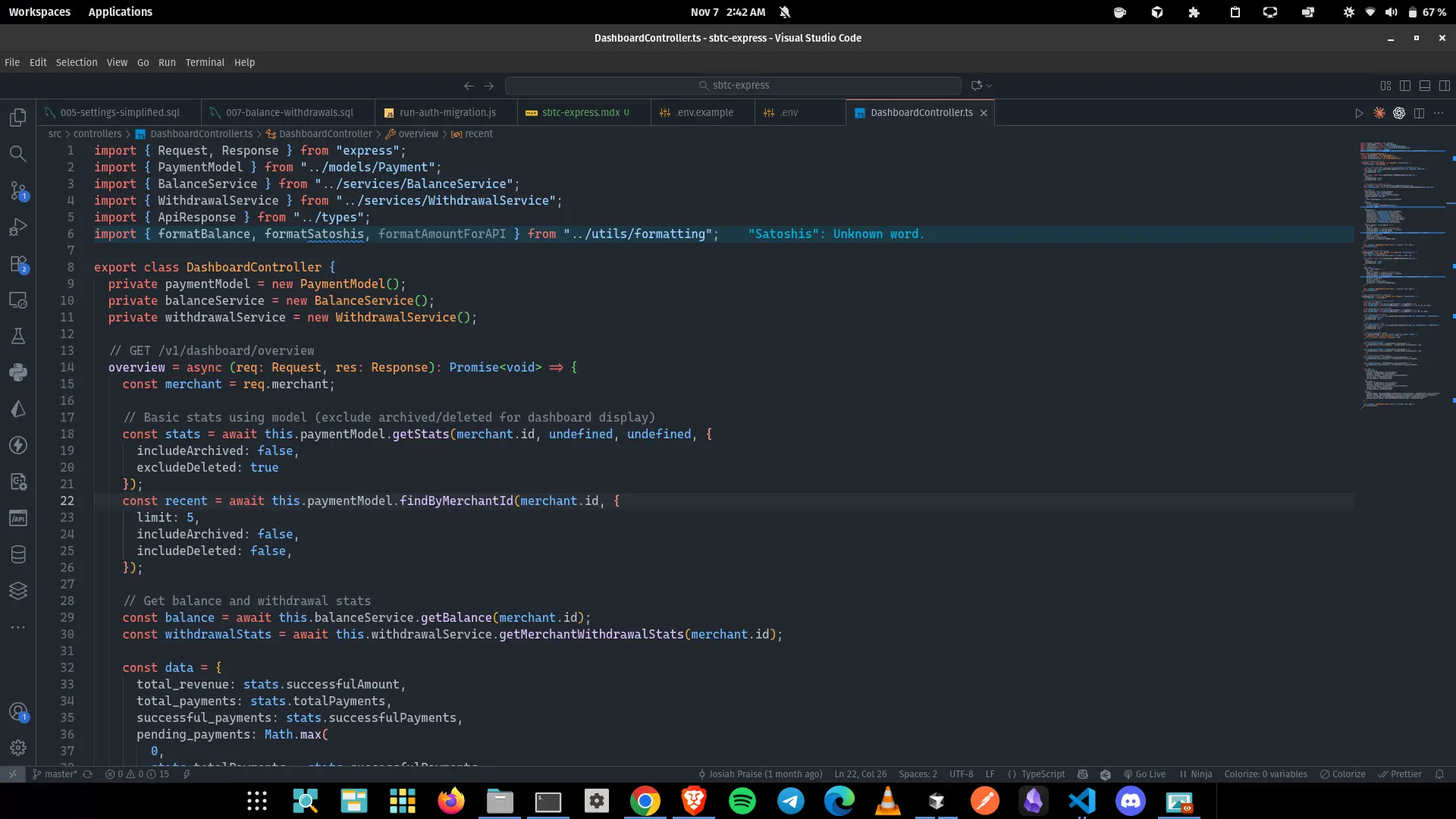Click Go Live in the status bar

(1144, 774)
